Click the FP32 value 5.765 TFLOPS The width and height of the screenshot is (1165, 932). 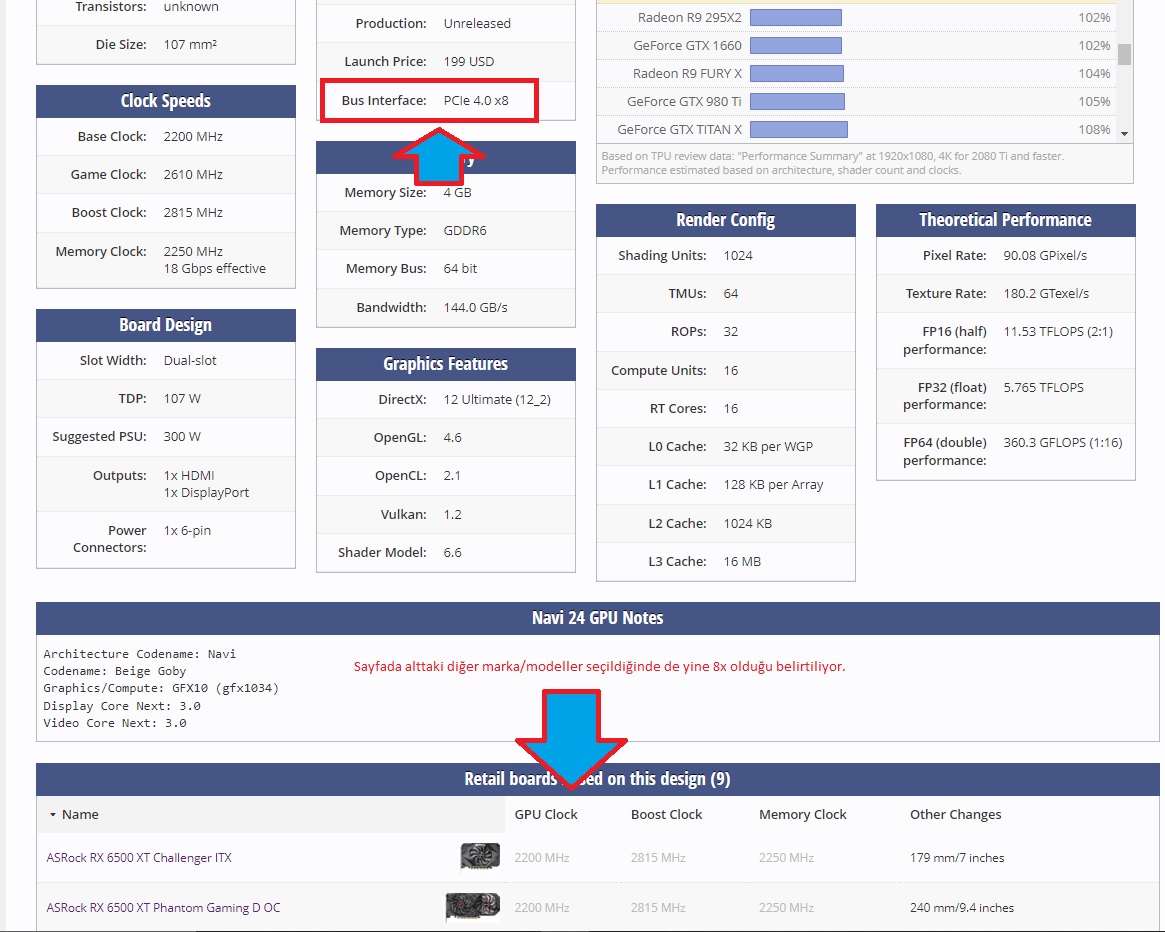click(x=1043, y=387)
